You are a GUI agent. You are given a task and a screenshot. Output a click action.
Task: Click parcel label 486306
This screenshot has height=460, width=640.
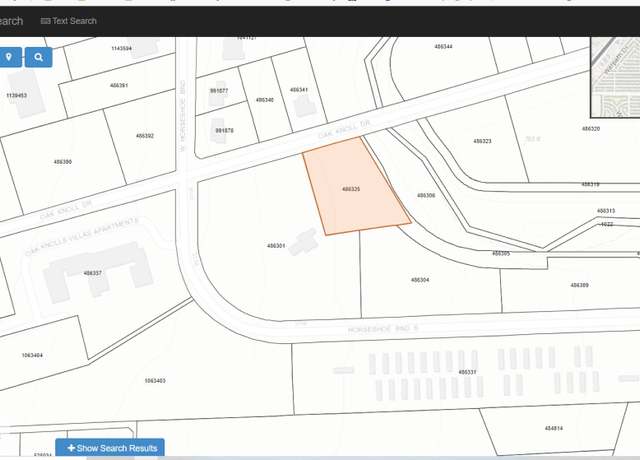coord(426,196)
